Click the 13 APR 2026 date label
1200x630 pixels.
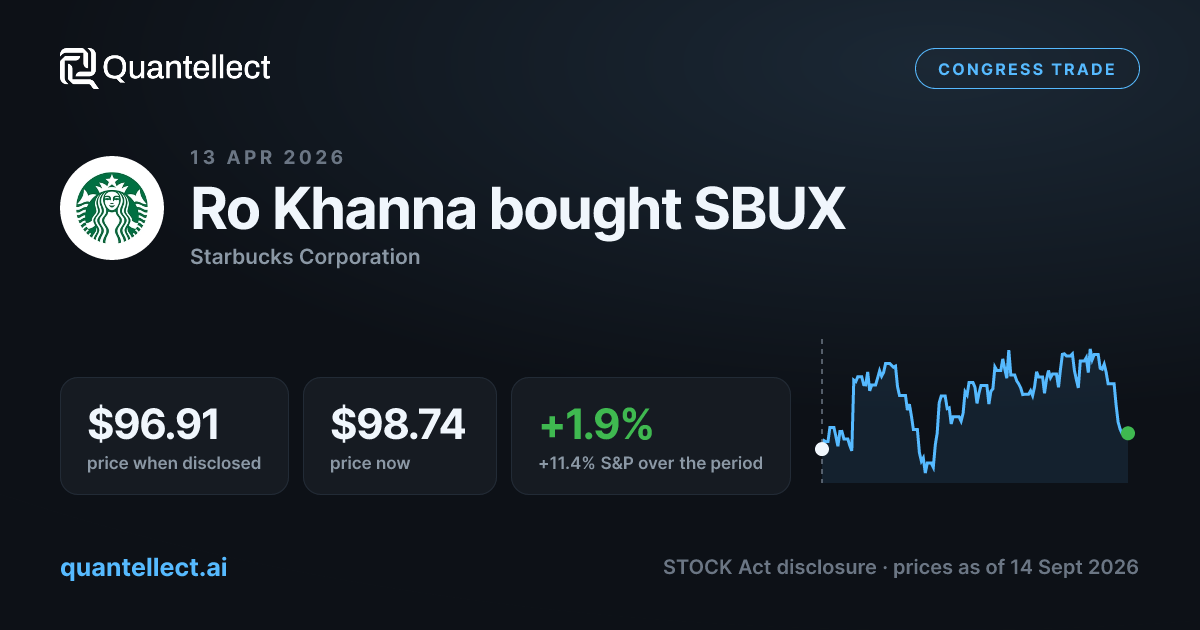267,157
